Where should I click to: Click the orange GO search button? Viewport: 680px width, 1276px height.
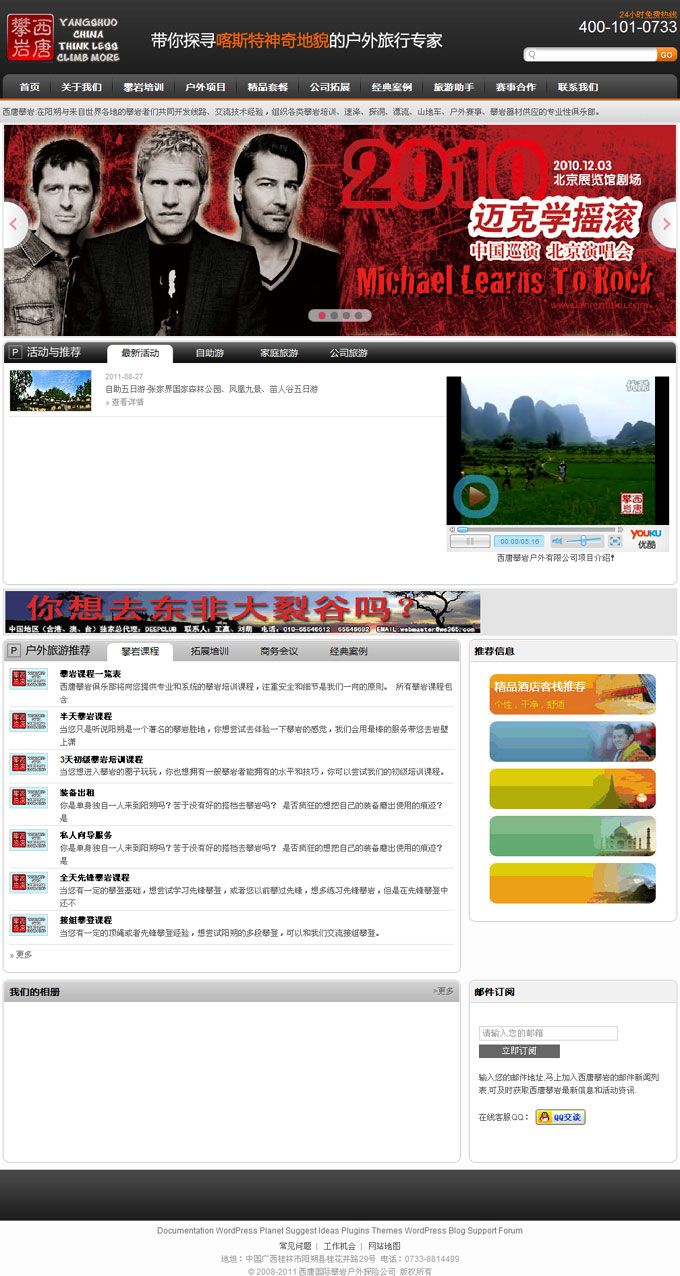click(x=666, y=55)
